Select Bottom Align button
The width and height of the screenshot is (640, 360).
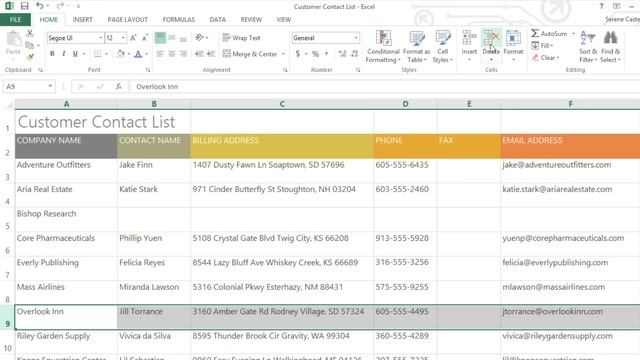[x=183, y=38]
